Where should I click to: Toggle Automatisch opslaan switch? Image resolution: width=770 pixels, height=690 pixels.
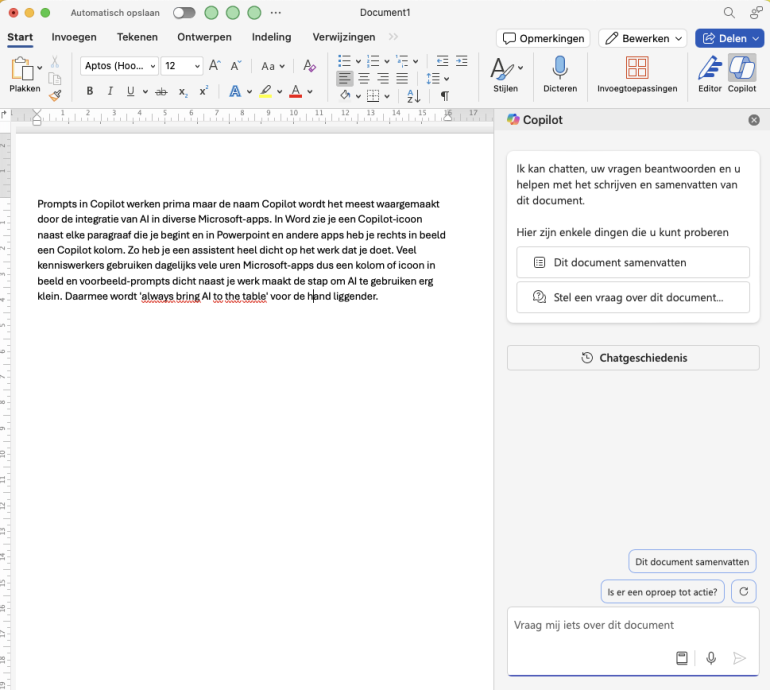[184, 13]
